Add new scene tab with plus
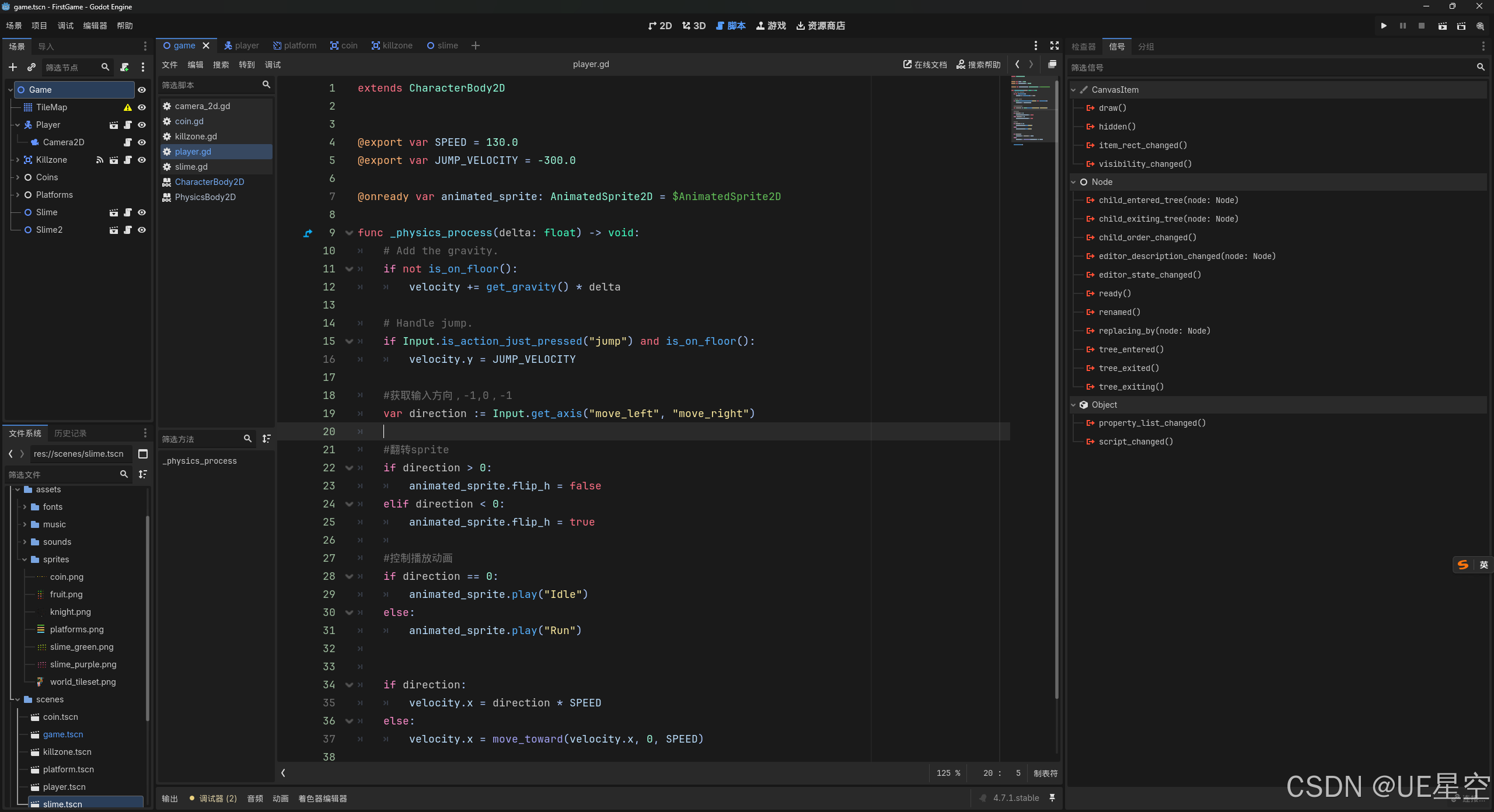Viewport: 1494px width, 812px height. pyautogui.click(x=476, y=45)
